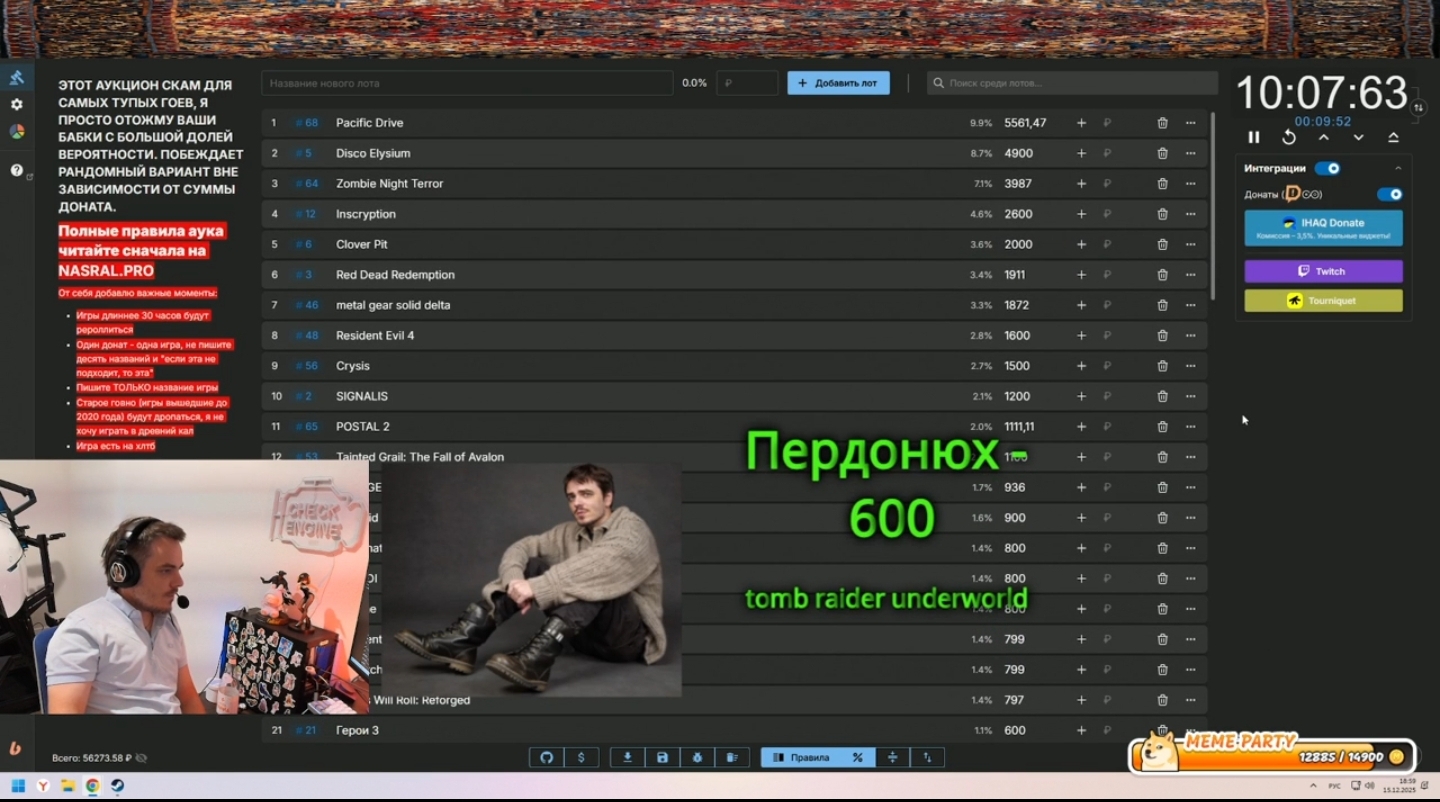The height and width of the screenshot is (802, 1440).
Task: Click the bug icon in bottom toolbar
Action: pyautogui.click(x=697, y=757)
